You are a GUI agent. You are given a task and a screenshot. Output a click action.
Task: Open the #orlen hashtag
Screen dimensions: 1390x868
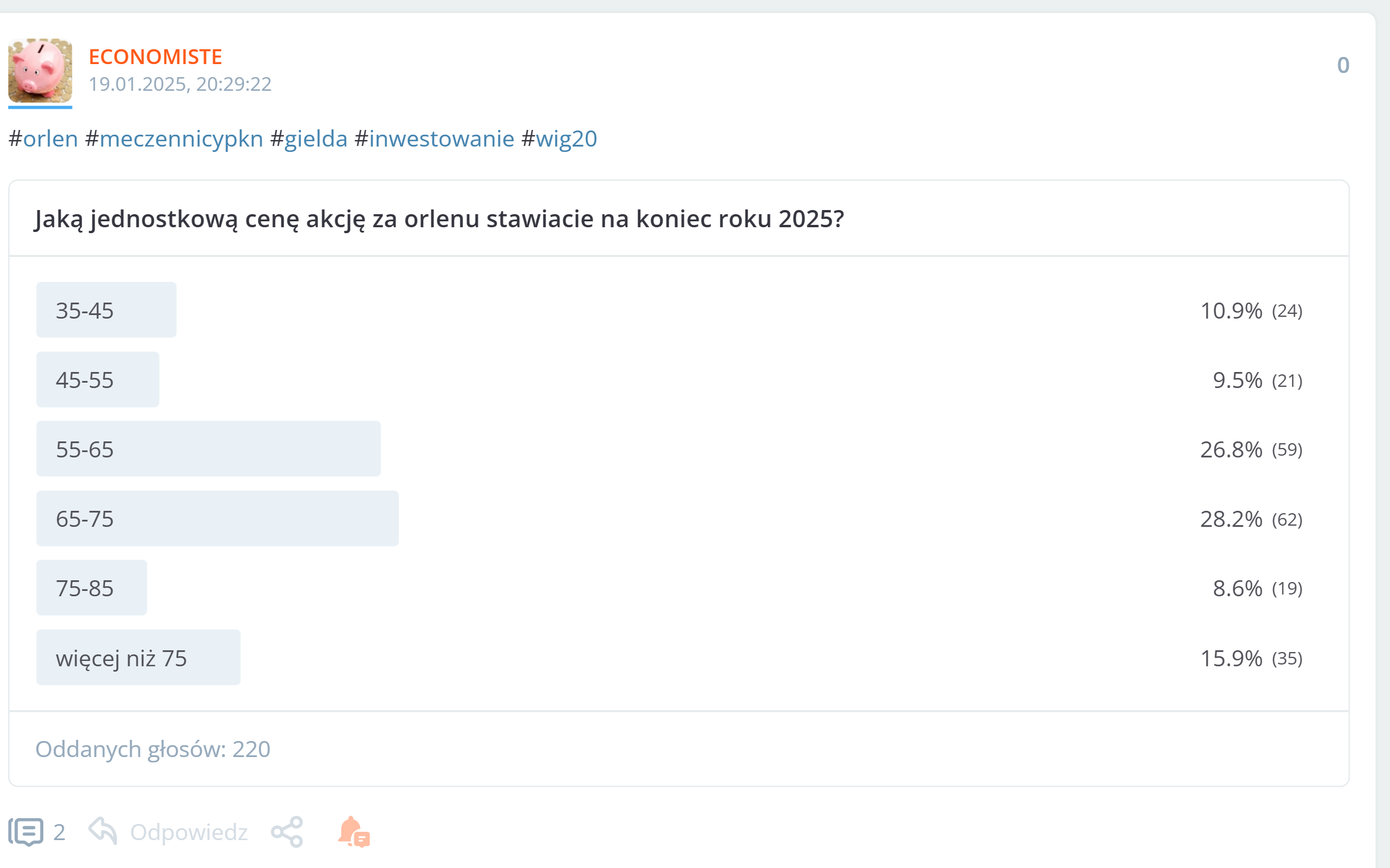tap(44, 139)
